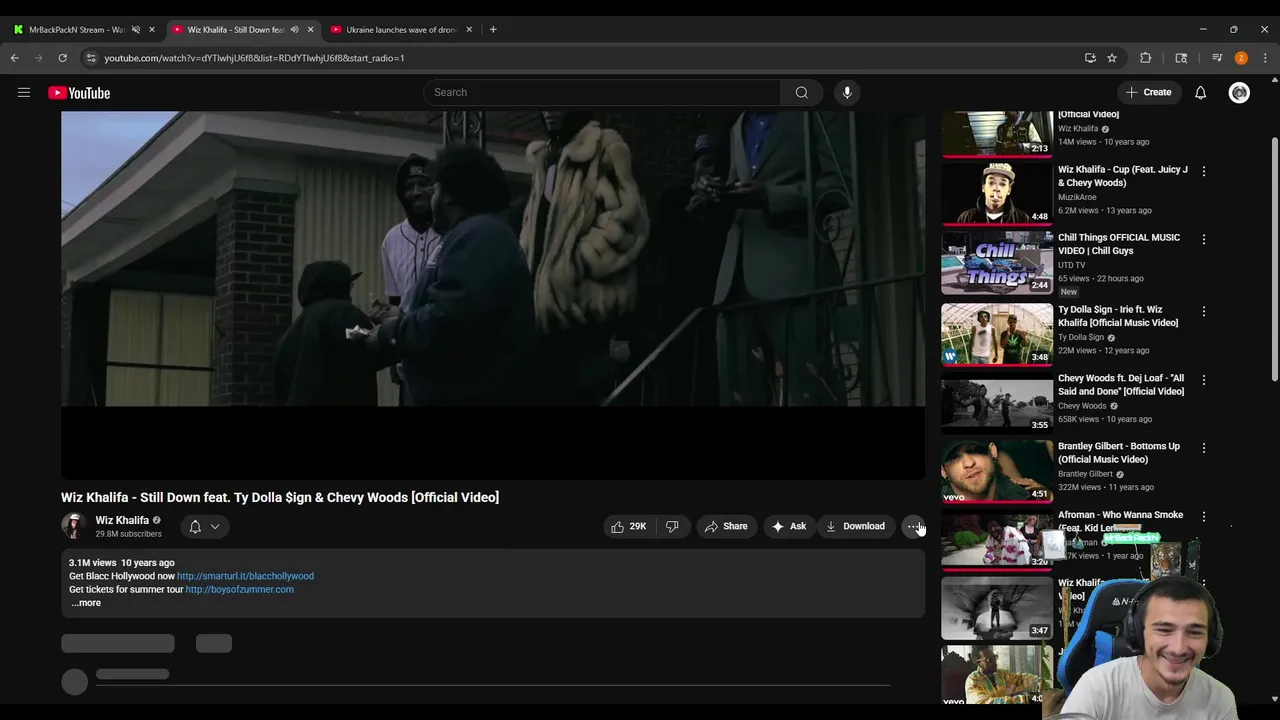Screen dimensions: 1280x720
Task: Open the Ask AI assistant button
Action: point(788,526)
